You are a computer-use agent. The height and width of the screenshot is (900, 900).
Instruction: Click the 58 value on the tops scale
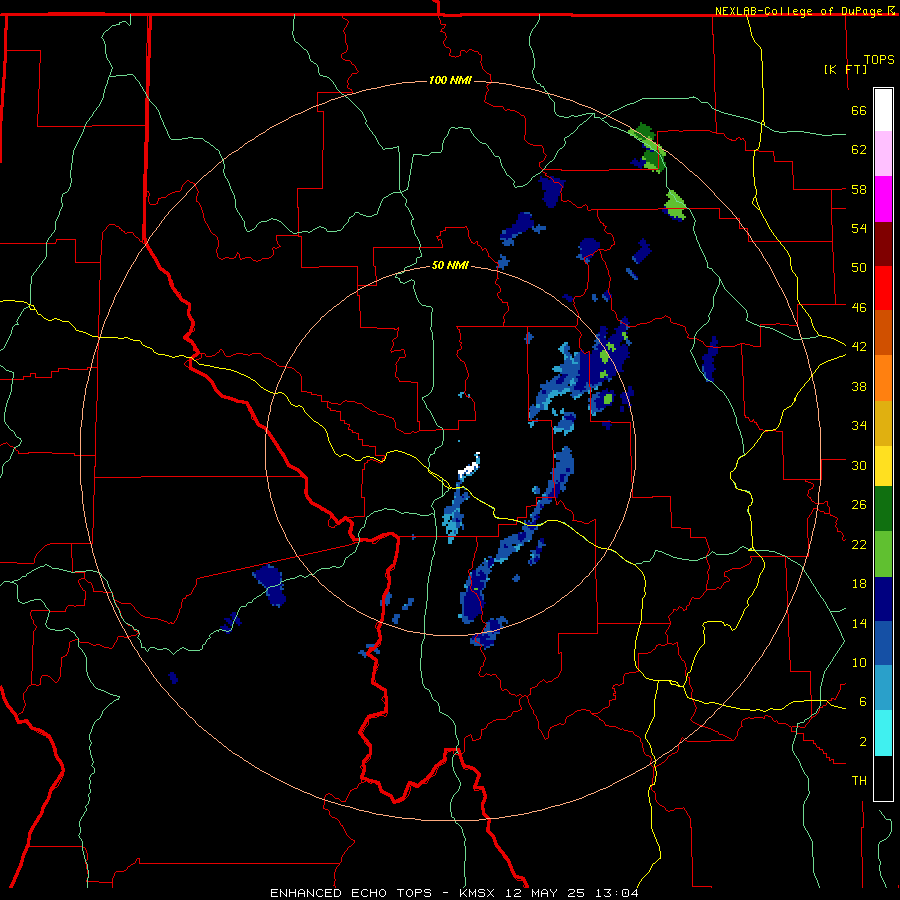[859, 189]
